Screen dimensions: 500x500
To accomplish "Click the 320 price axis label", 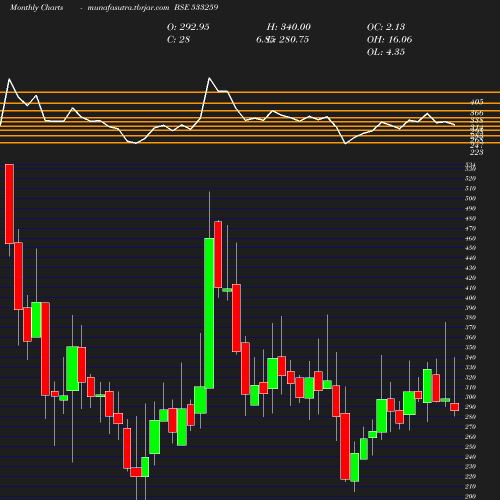I will tap(470, 377).
